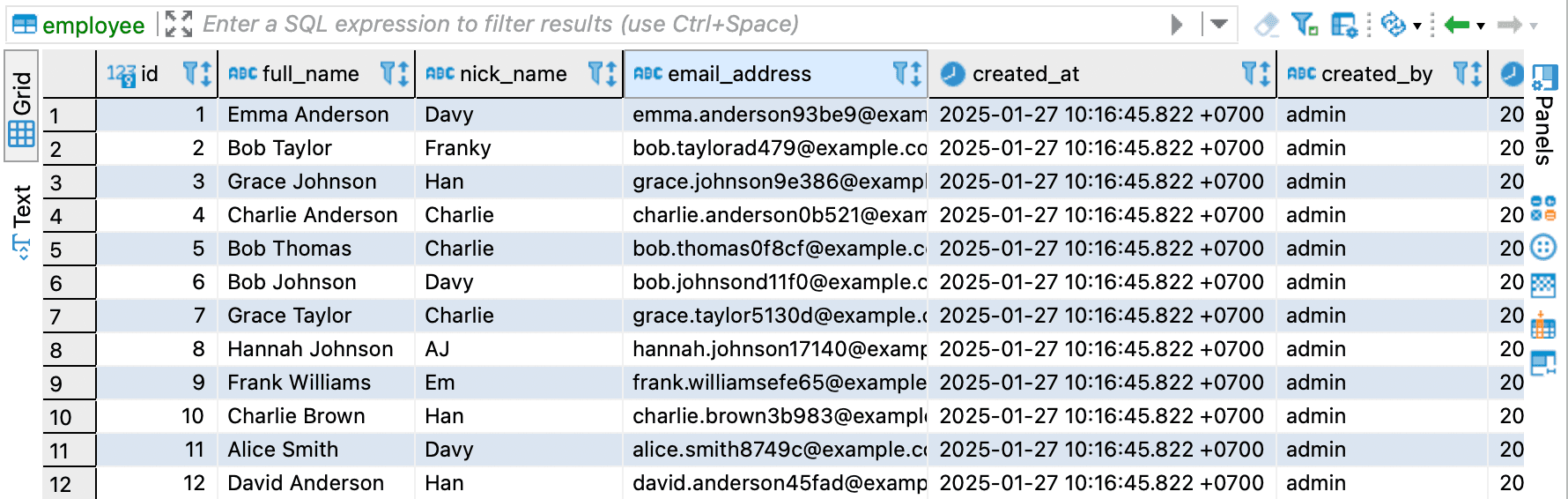Click the id column filter funnel
Screen dimensions: 1568x499
[189, 73]
